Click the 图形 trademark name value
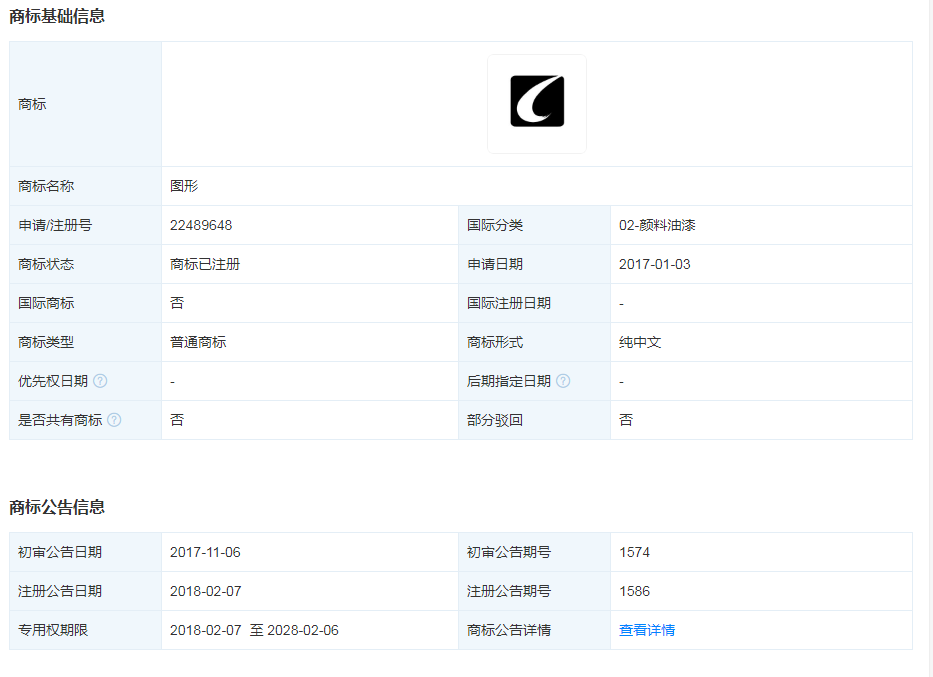The image size is (933, 677). coord(184,186)
